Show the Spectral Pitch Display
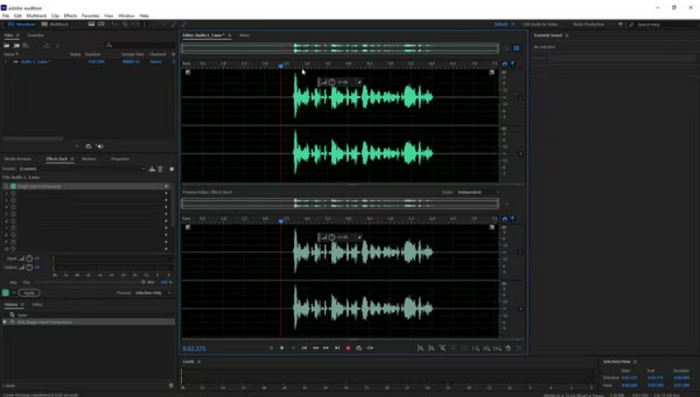 pyautogui.click(x=101, y=24)
